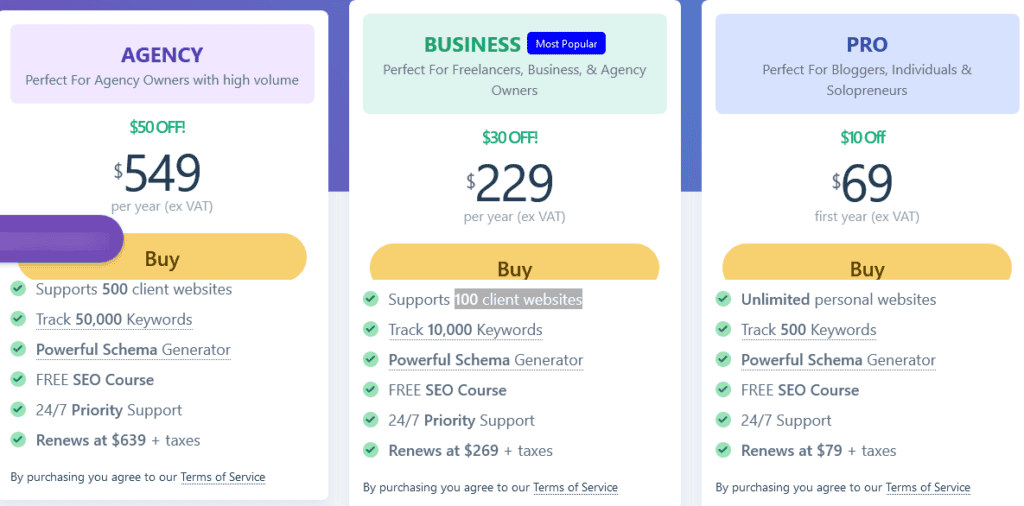This screenshot has width=1024, height=506.
Task: Click the Most Popular badge
Action: [566, 44]
